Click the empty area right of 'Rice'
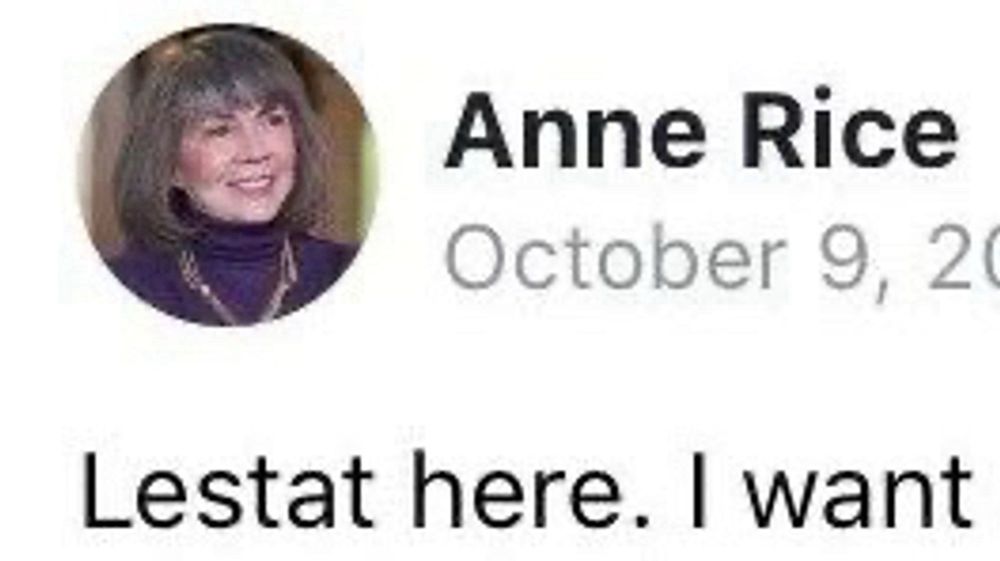Screen dimensions: 1000x561 tap(980, 131)
